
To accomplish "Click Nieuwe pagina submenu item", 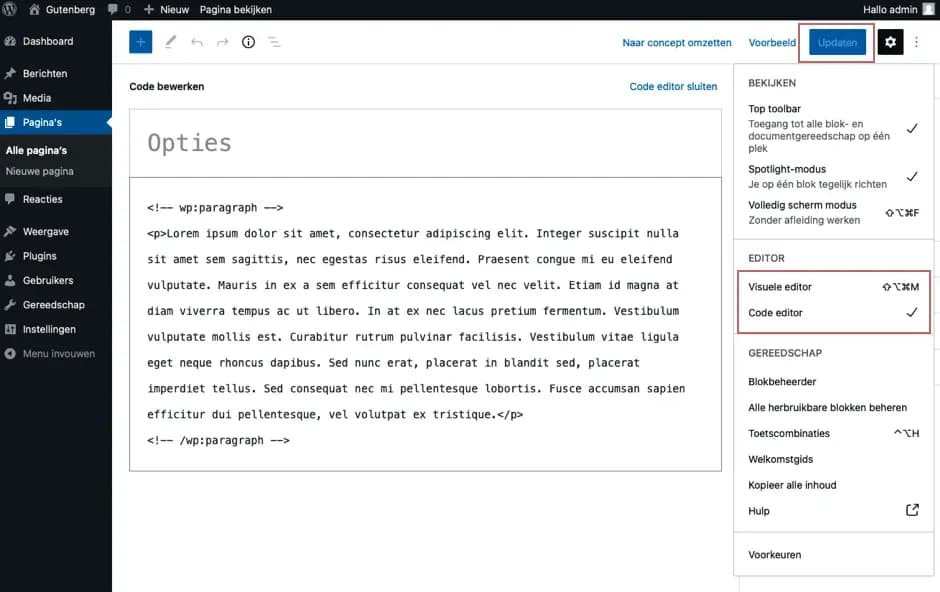I will pyautogui.click(x=40, y=171).
